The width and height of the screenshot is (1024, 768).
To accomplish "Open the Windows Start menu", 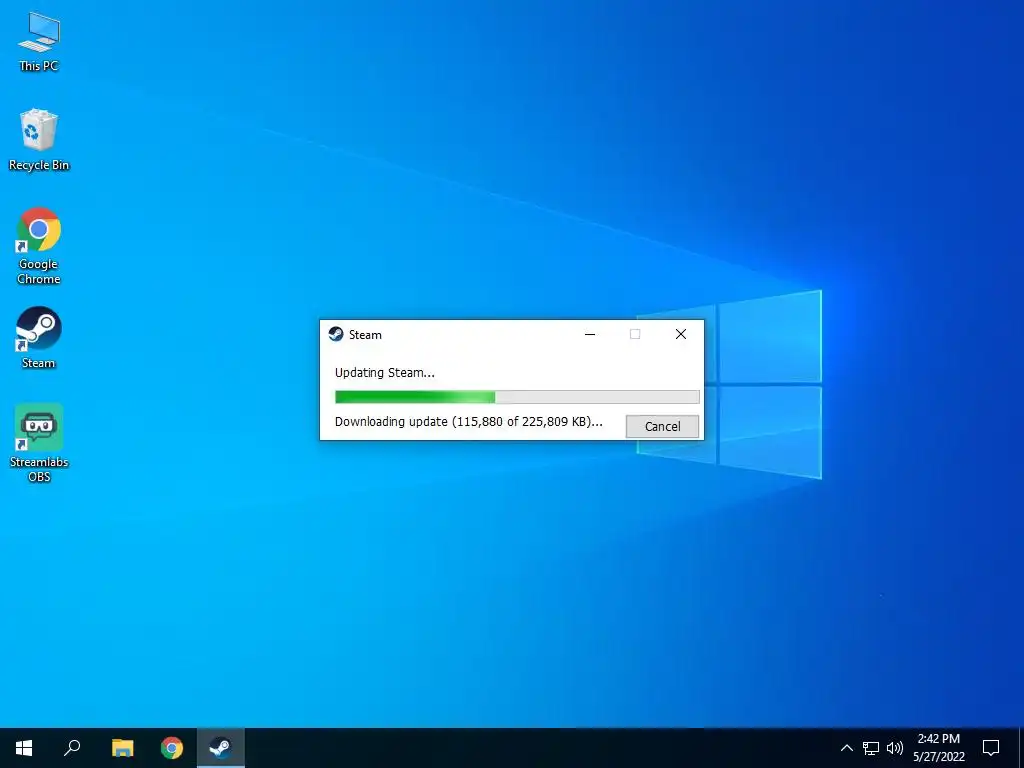I will 24,748.
